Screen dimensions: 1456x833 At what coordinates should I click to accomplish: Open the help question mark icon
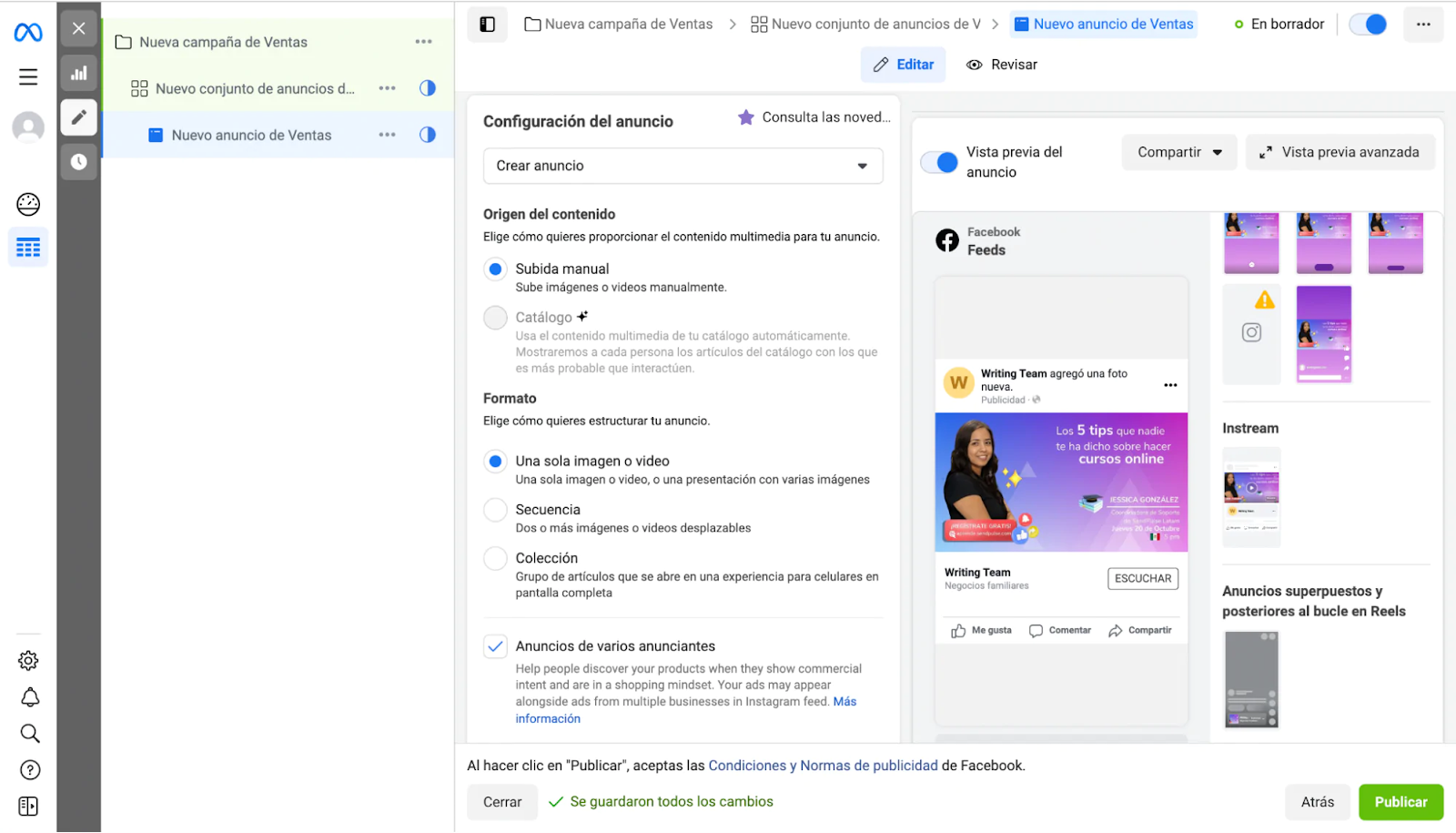(29, 770)
